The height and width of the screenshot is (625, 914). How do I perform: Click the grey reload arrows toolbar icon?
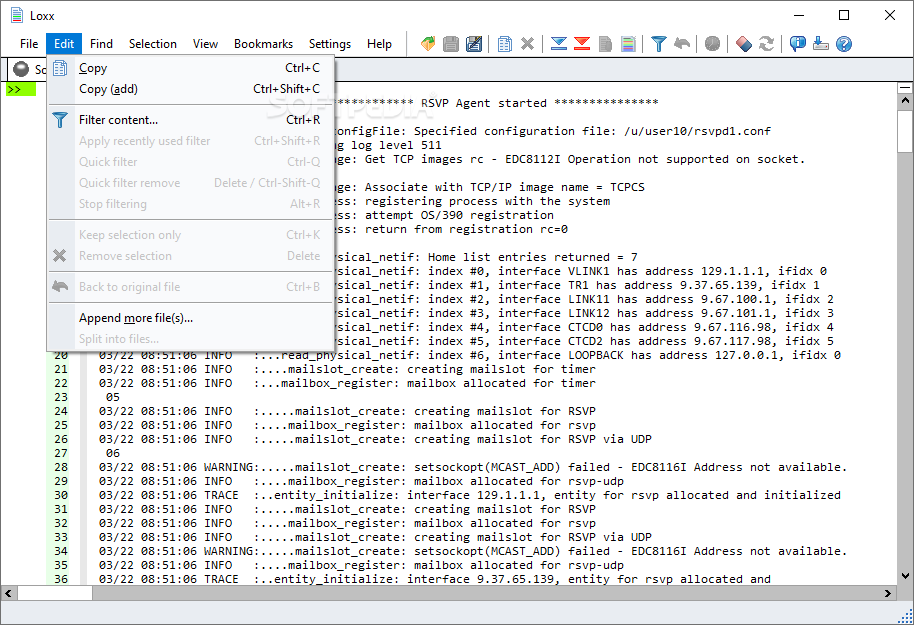[767, 44]
